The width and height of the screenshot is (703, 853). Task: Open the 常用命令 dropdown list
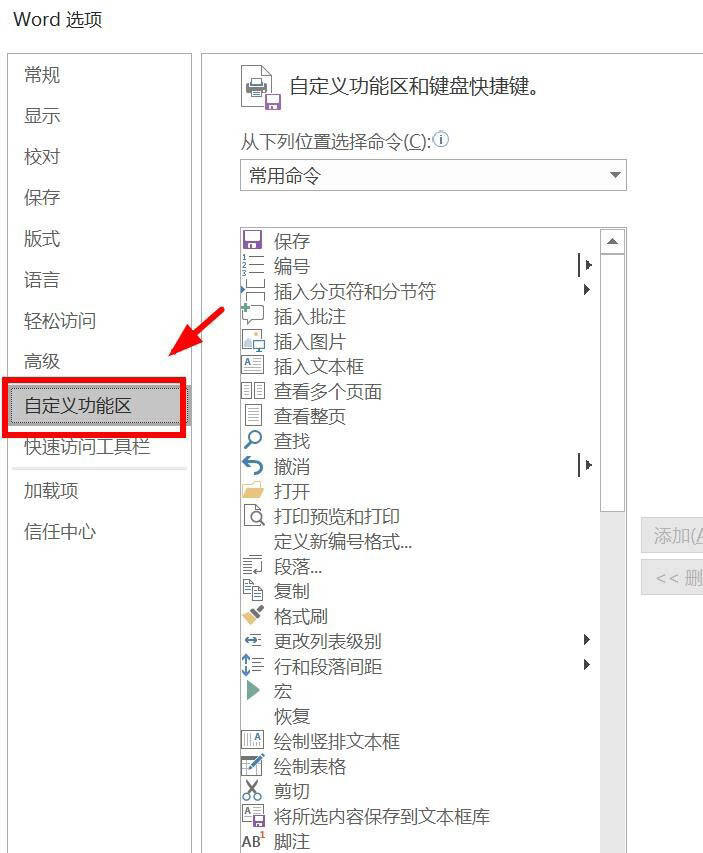pyautogui.click(x=433, y=175)
